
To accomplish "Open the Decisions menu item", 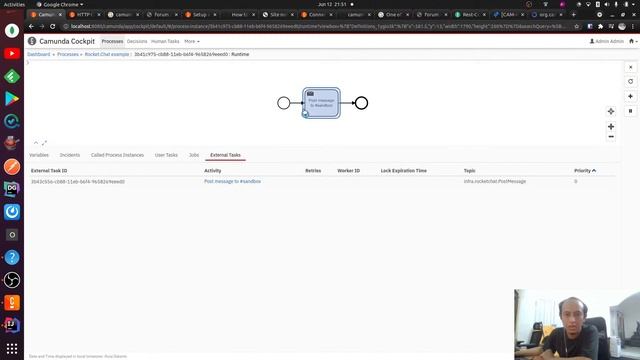I will (137, 41).
